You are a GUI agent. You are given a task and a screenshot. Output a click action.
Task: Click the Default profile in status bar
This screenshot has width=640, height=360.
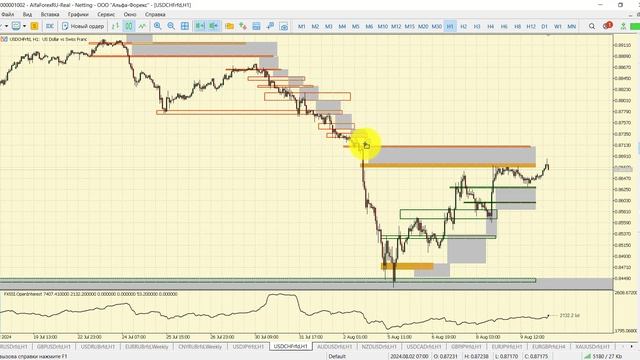pos(337,356)
